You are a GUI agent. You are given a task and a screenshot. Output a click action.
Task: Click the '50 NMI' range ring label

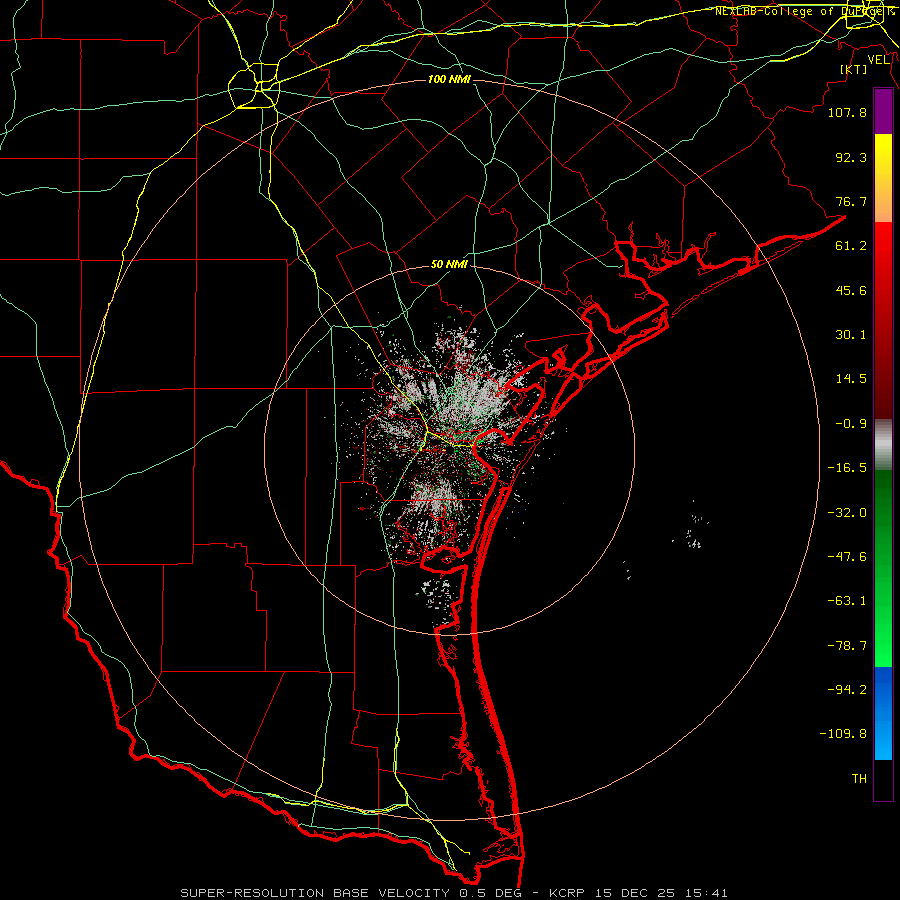449,265
